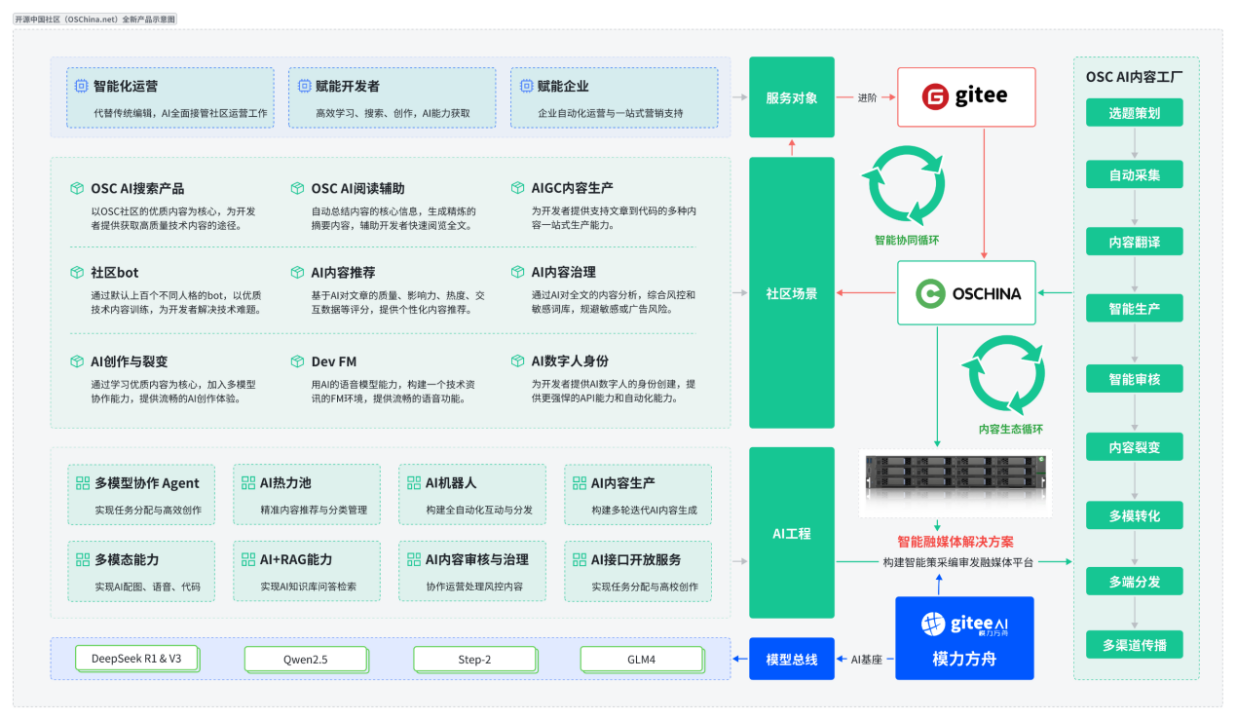Select the GLM4 model card

click(x=641, y=659)
